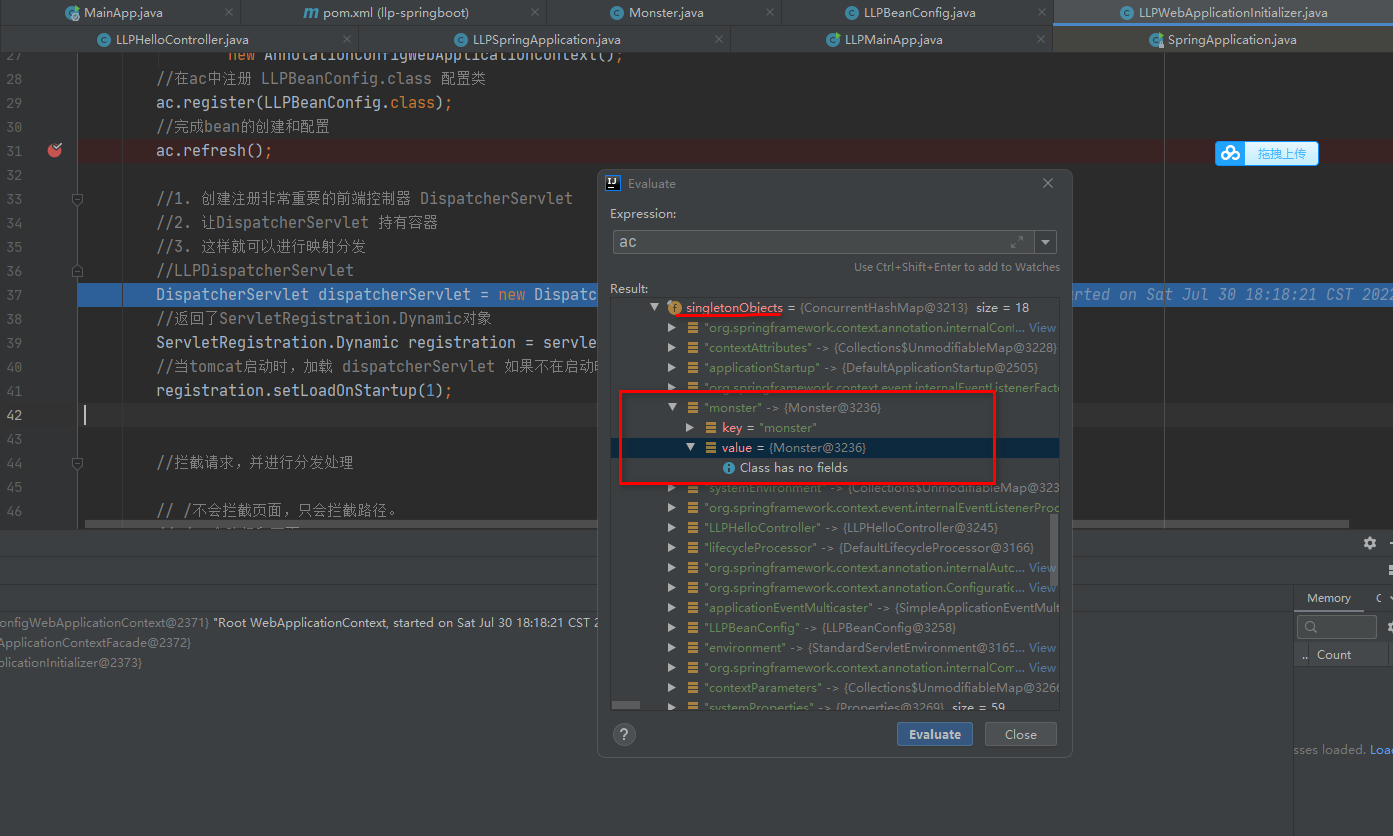Viewport: 1393px width, 836px height.
Task: Expand the key = "monster" node
Action: click(689, 427)
